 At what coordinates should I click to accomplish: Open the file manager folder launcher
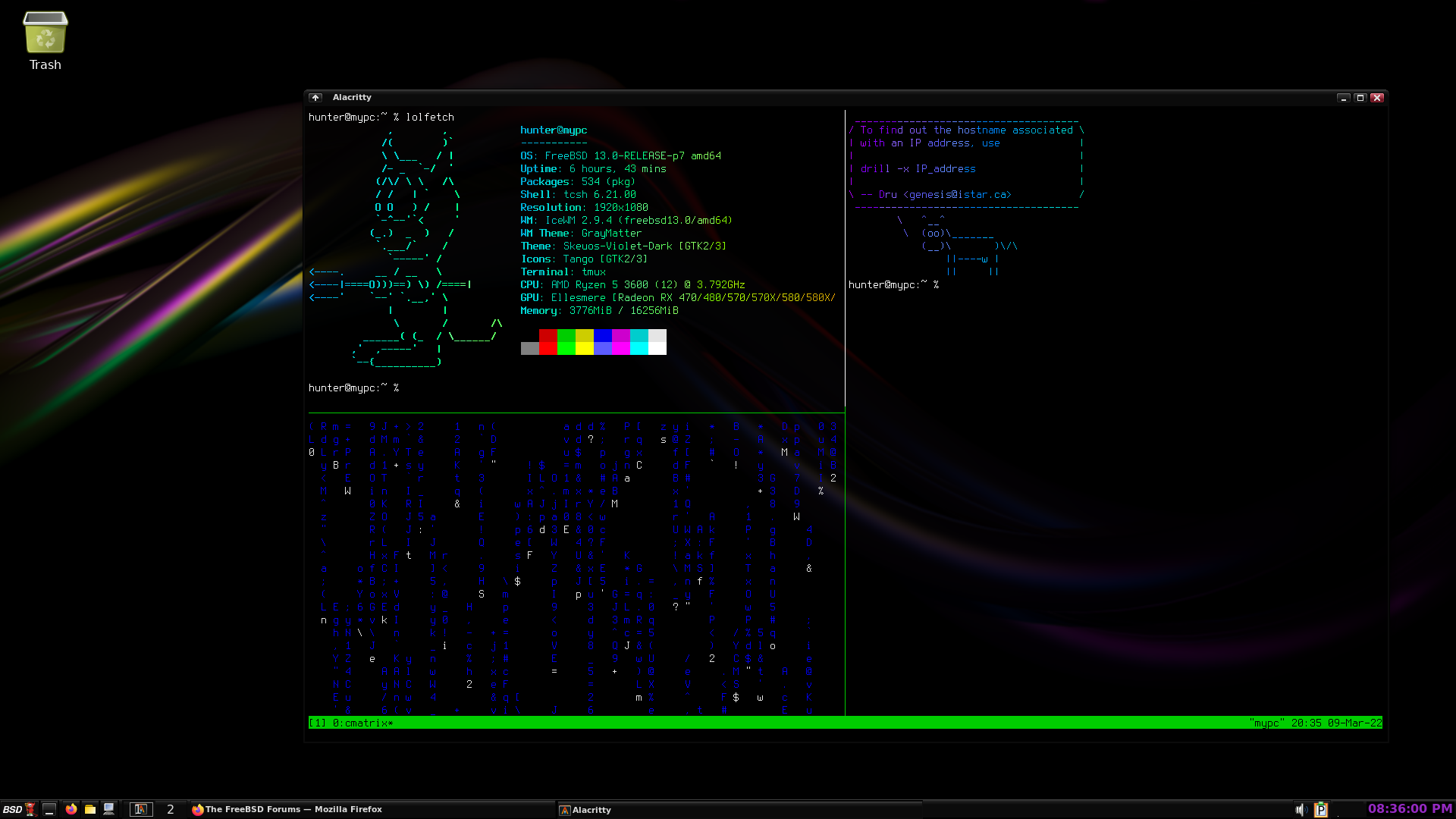[x=89, y=809]
